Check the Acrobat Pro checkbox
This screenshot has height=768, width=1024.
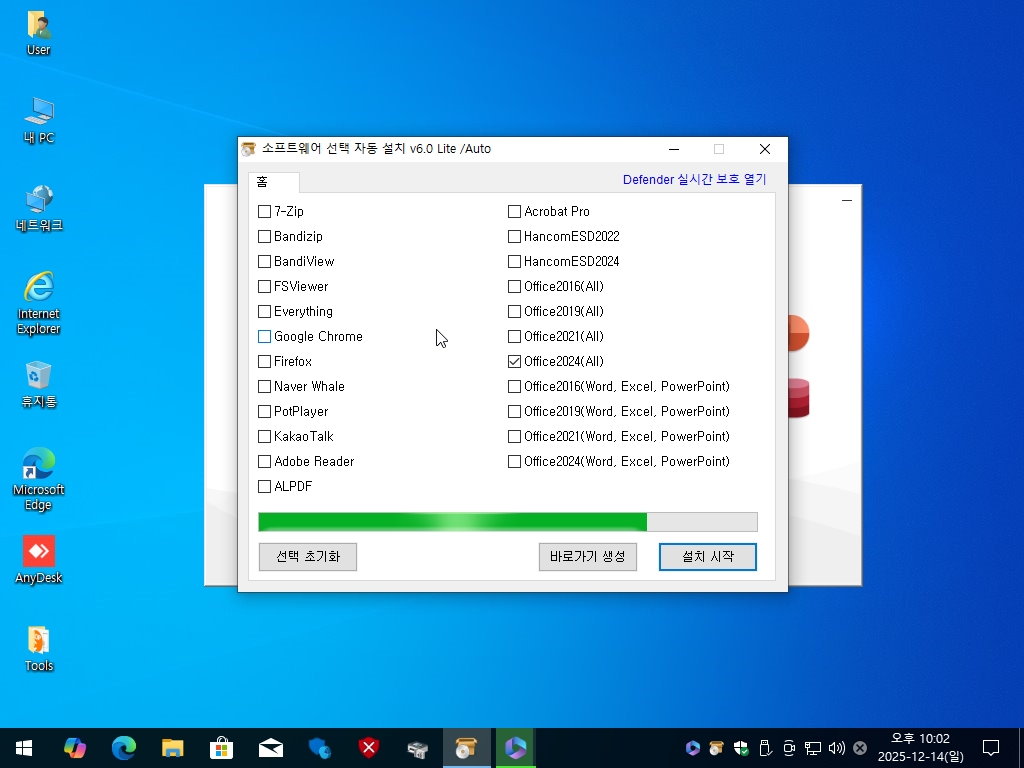515,212
